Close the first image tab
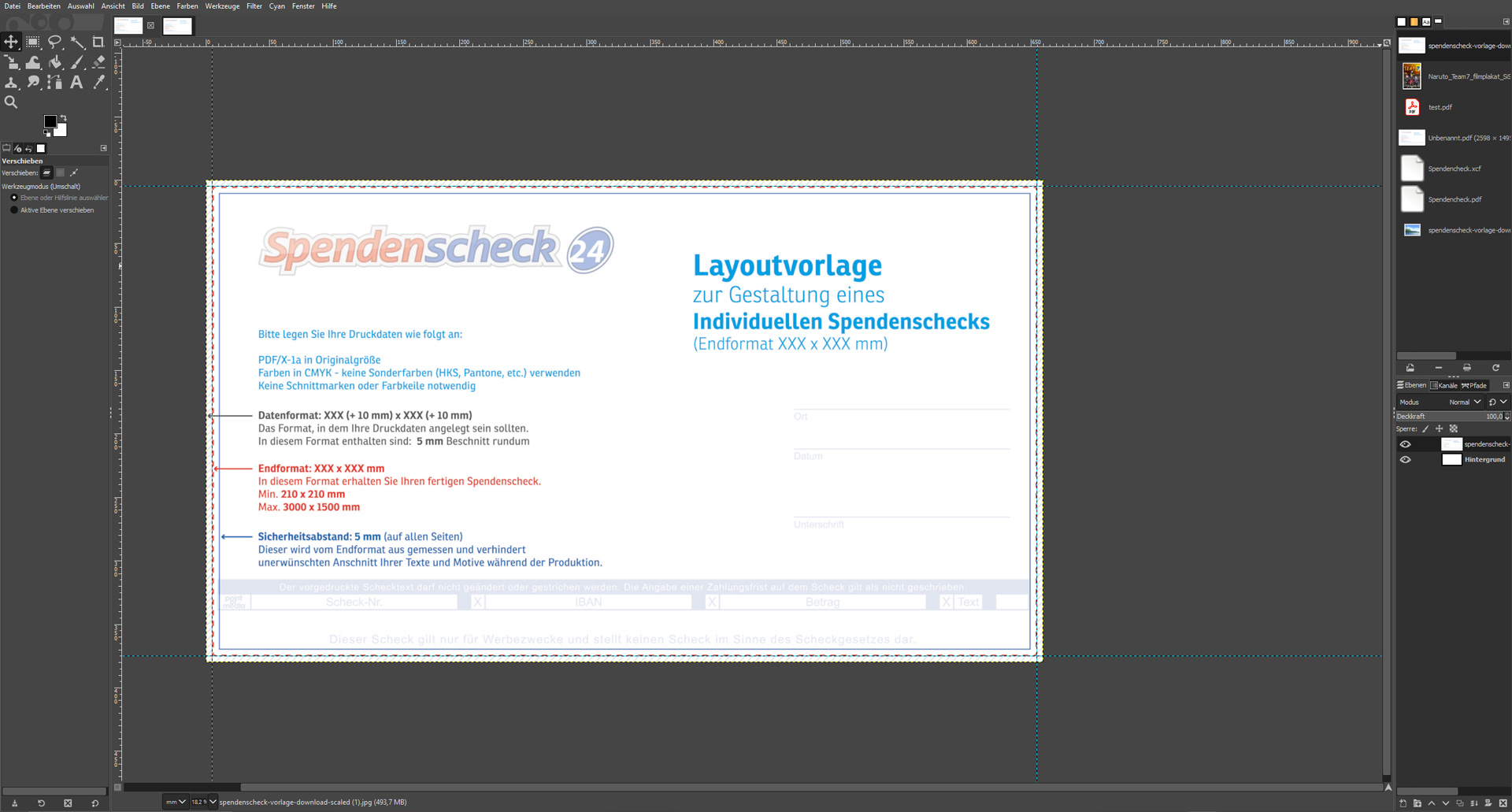Image resolution: width=1512 pixels, height=812 pixels. (150, 26)
